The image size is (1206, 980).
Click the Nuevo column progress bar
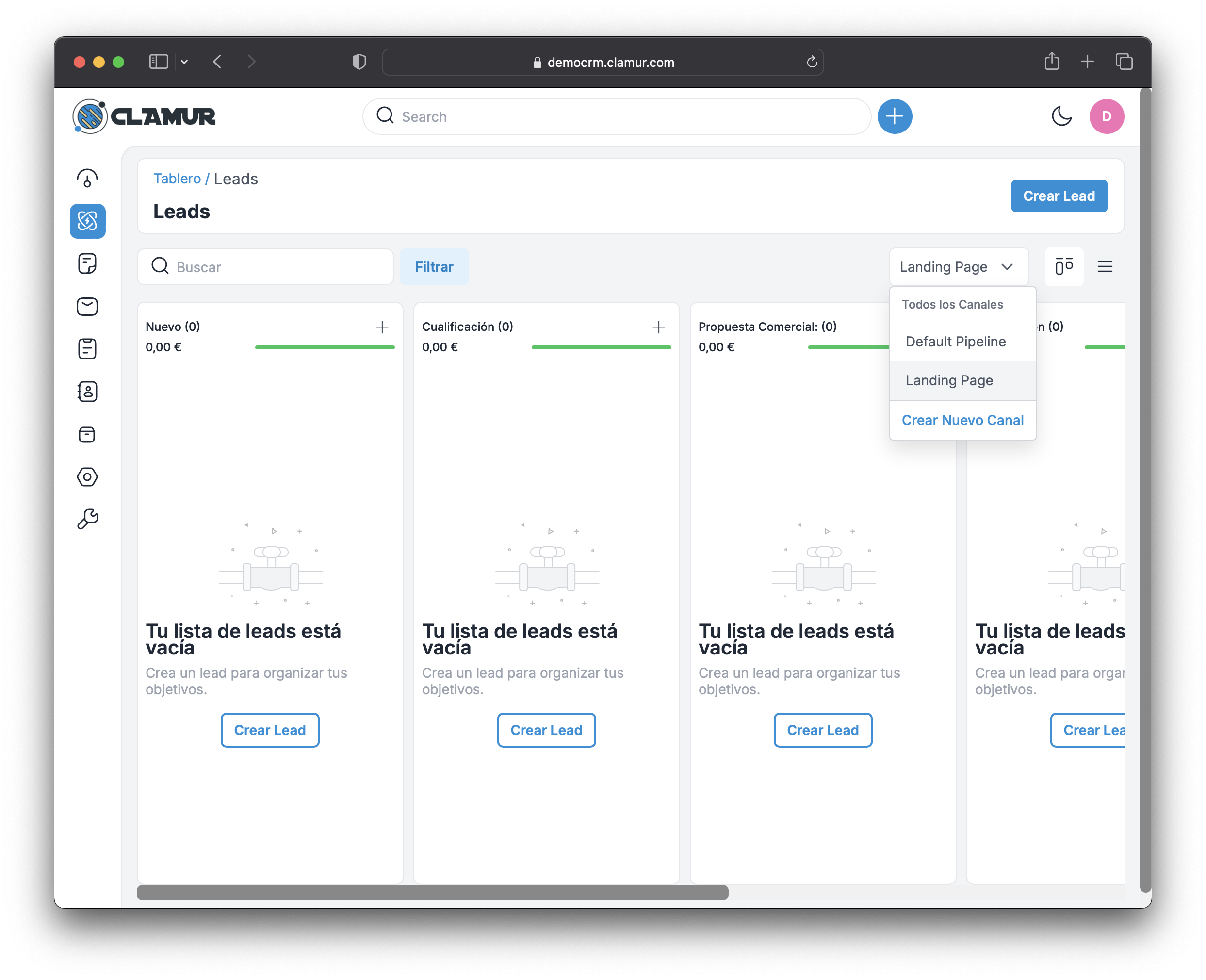pyautogui.click(x=325, y=347)
